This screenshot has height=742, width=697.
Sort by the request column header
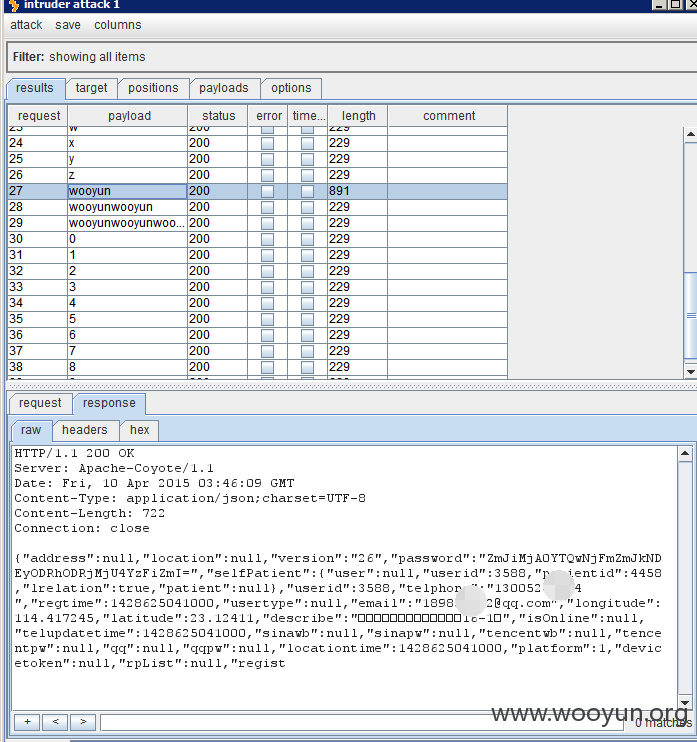[x=38, y=116]
